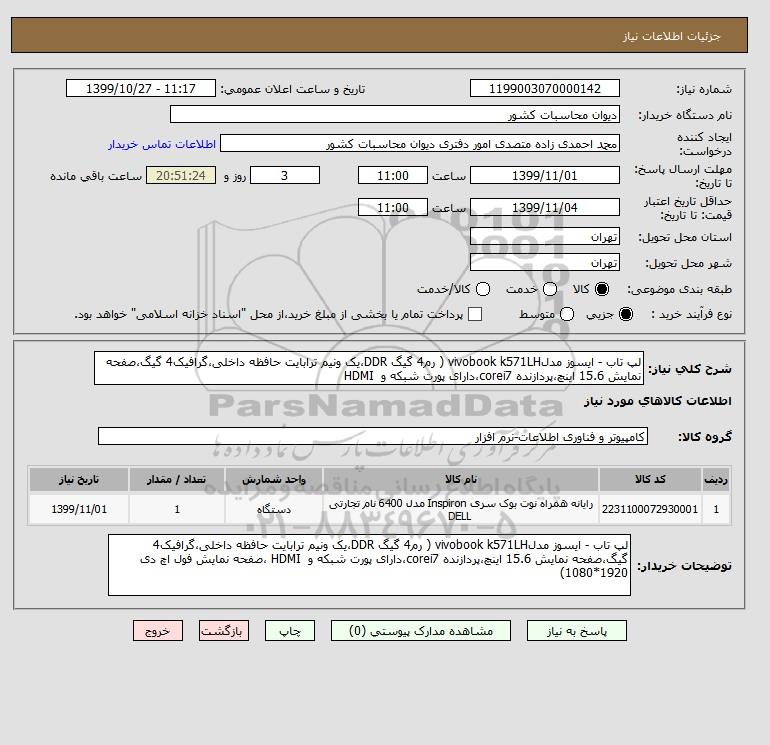Click the need number field 1199003070000142
This screenshot has width=770, height=745.
click(x=545, y=88)
